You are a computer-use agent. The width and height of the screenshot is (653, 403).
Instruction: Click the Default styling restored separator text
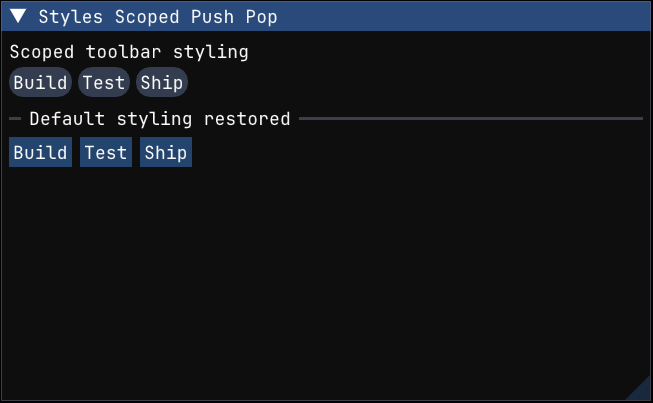(160, 119)
